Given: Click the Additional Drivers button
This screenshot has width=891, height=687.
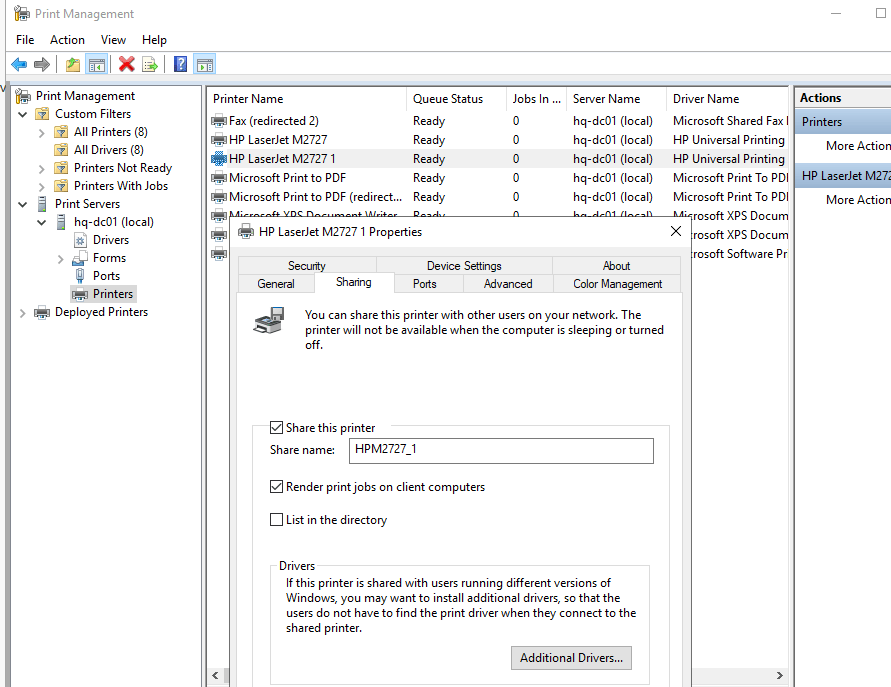Looking at the screenshot, I should (x=571, y=658).
